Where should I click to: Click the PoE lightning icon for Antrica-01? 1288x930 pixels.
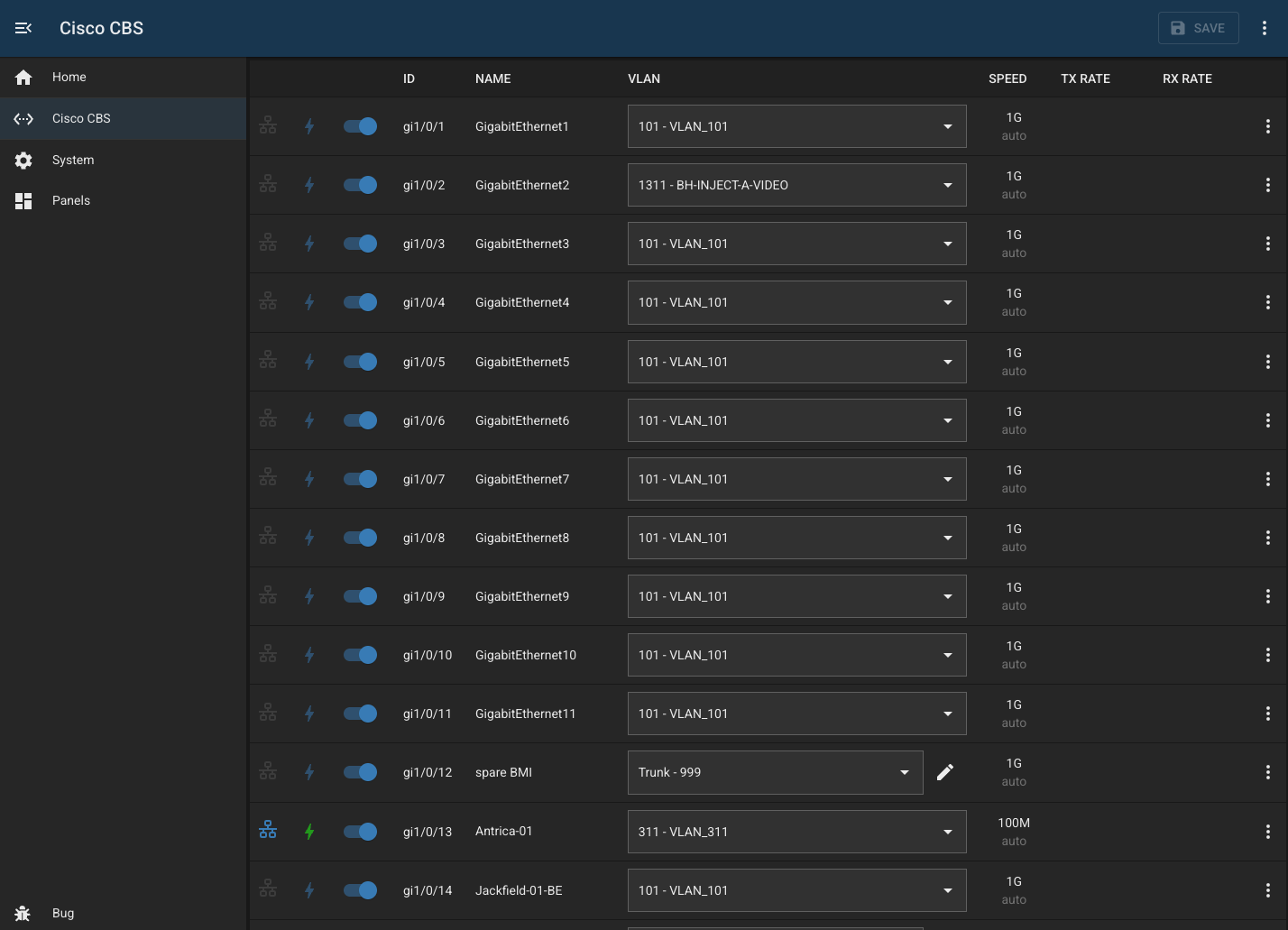(x=309, y=831)
